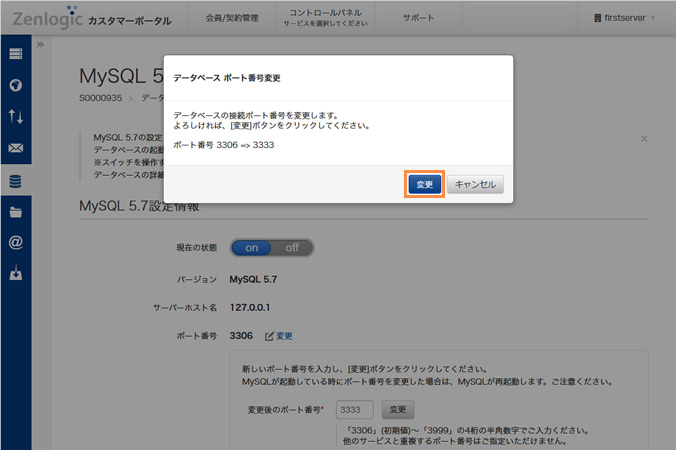Open firstserver account dropdown
Screen dimensions: 676x450
click(624, 18)
